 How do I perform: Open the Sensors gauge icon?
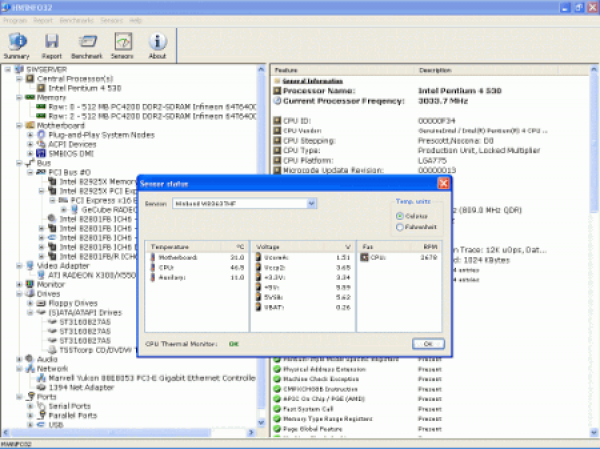pos(123,41)
